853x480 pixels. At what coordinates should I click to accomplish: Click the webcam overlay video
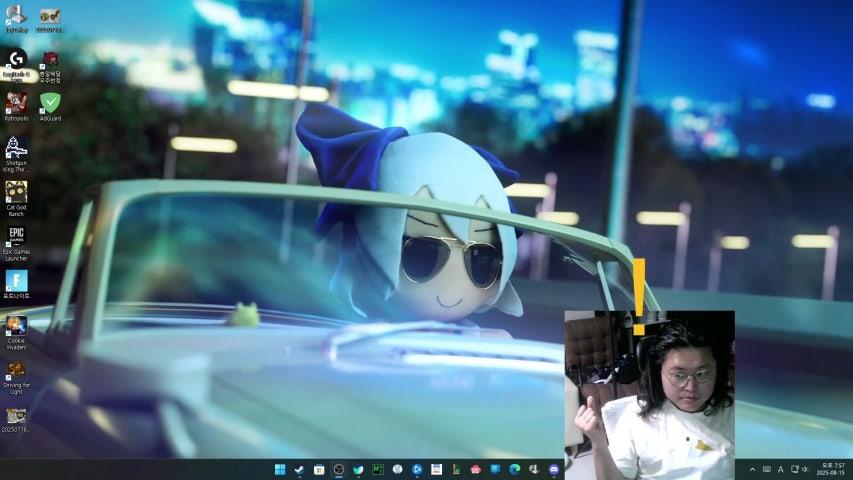click(650, 395)
